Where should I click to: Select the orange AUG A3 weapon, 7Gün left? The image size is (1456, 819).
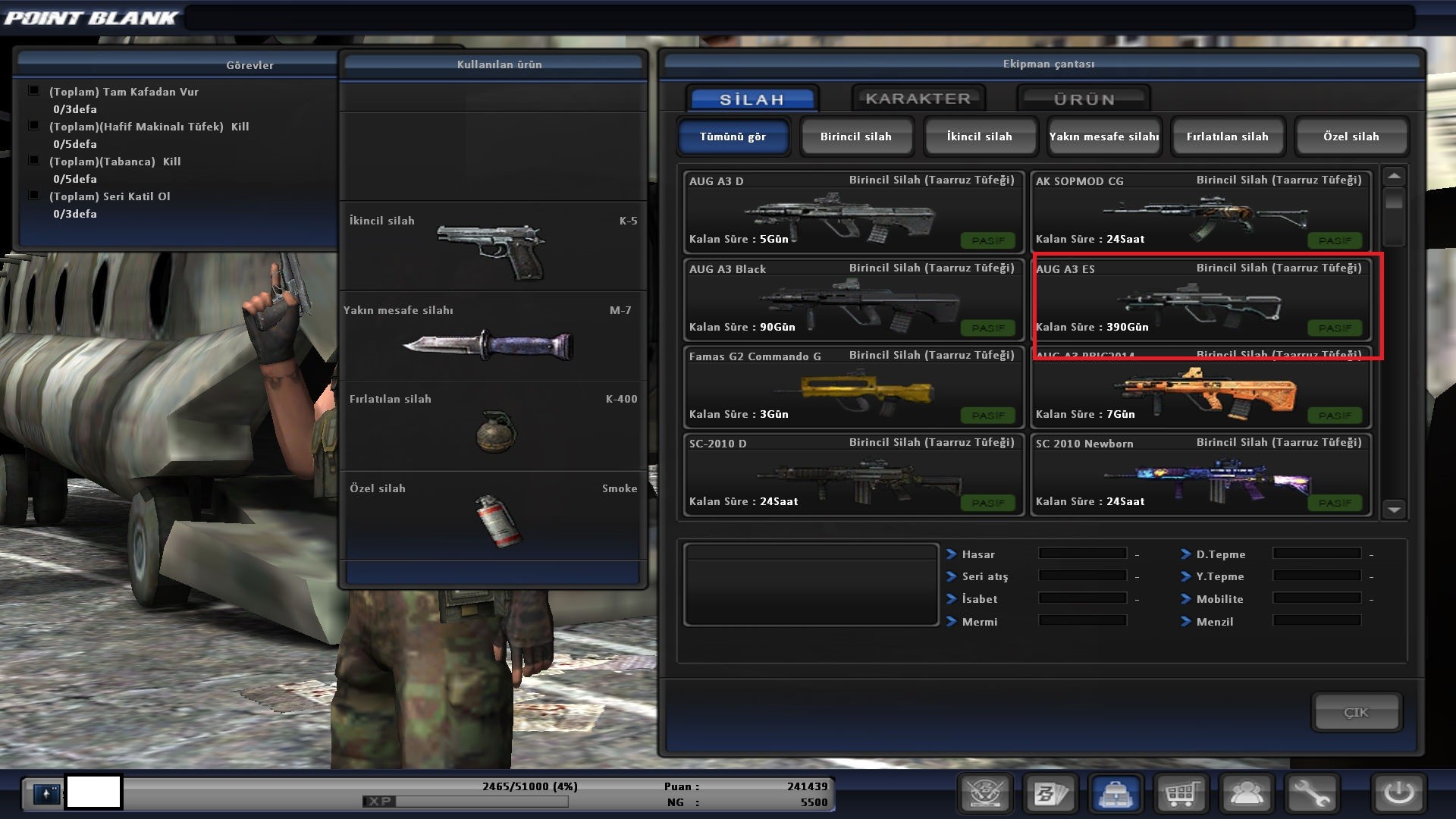pyautogui.click(x=1200, y=387)
